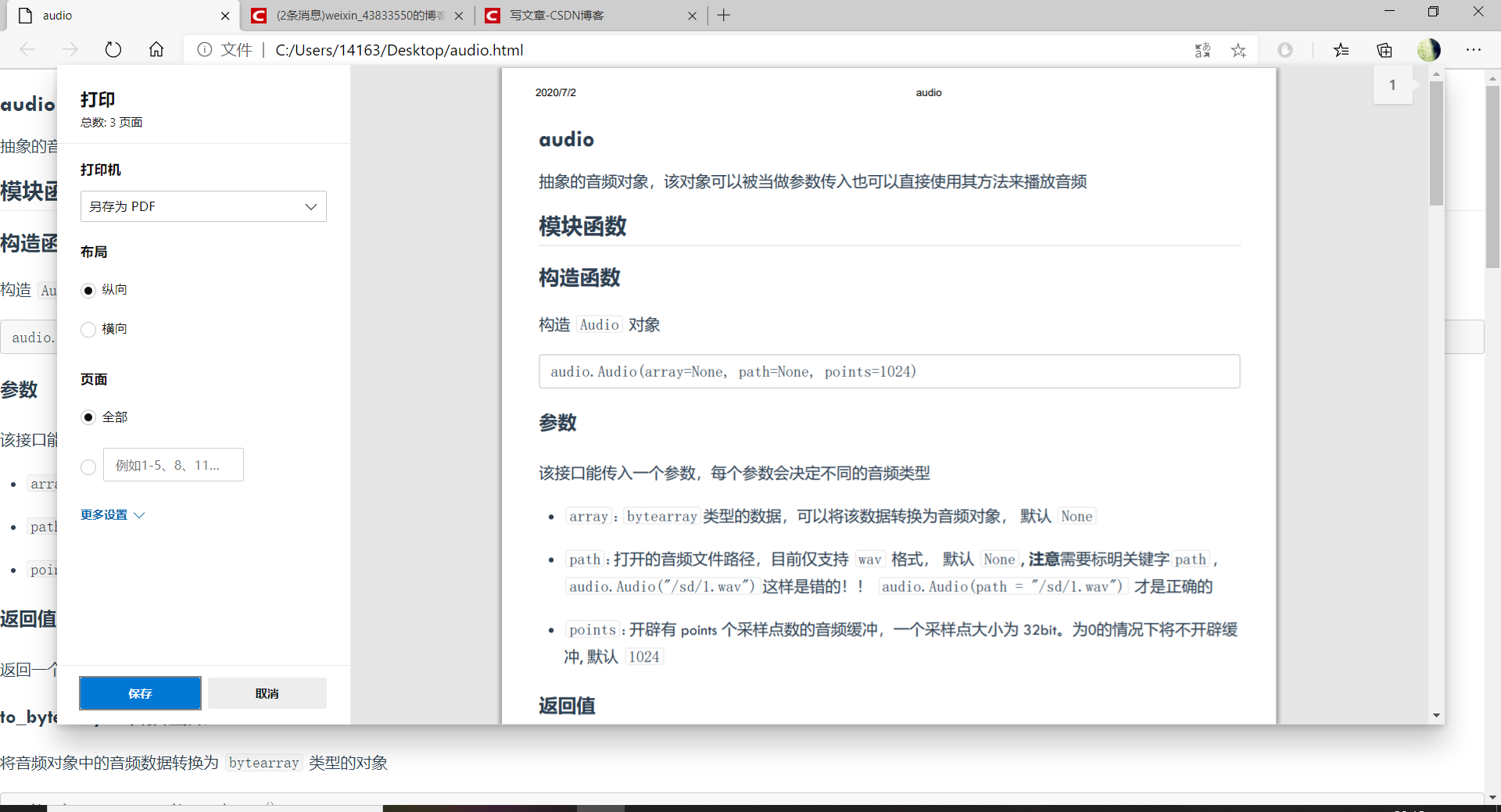Click the 保存 save button
The image size is (1501, 812).
(140, 693)
